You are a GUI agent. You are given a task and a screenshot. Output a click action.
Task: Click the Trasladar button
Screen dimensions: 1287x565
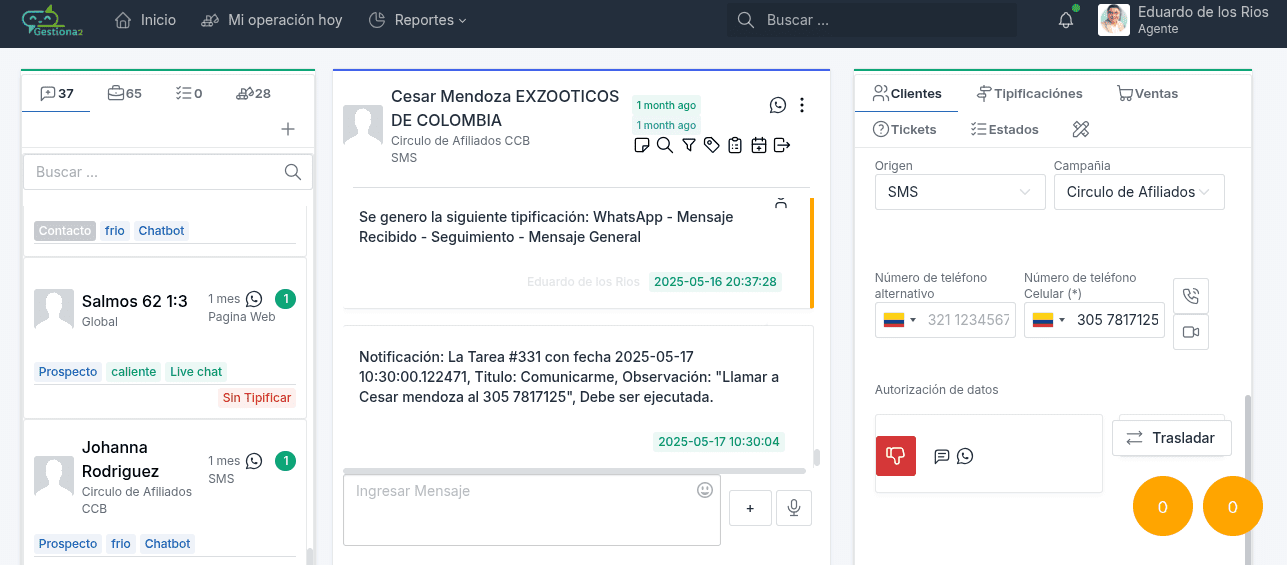pyautogui.click(x=1171, y=438)
